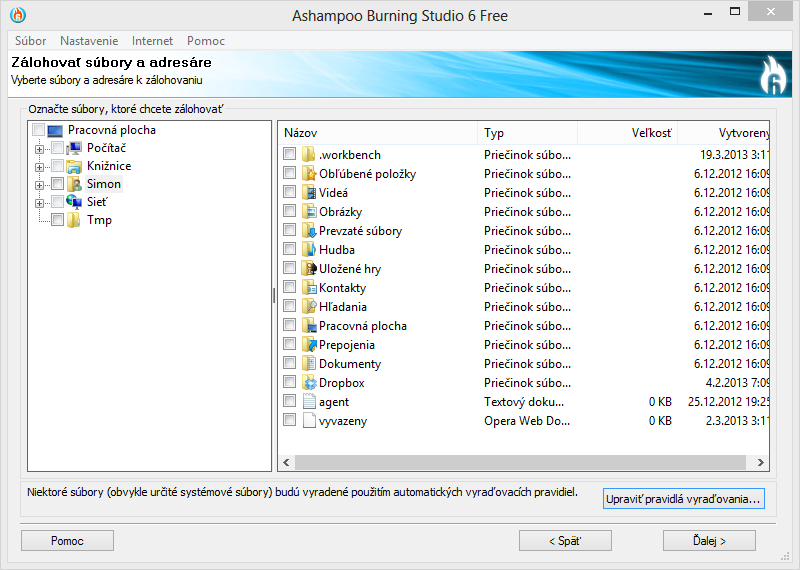Click the horizontal scrollbar thumb in file list
Image resolution: width=800 pixels, height=570 pixels.
point(520,462)
